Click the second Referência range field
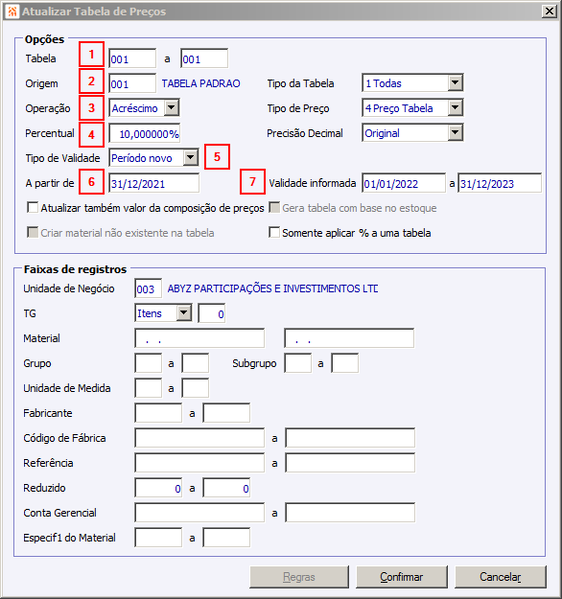Viewport: 562px width, 599px height. coord(350,463)
